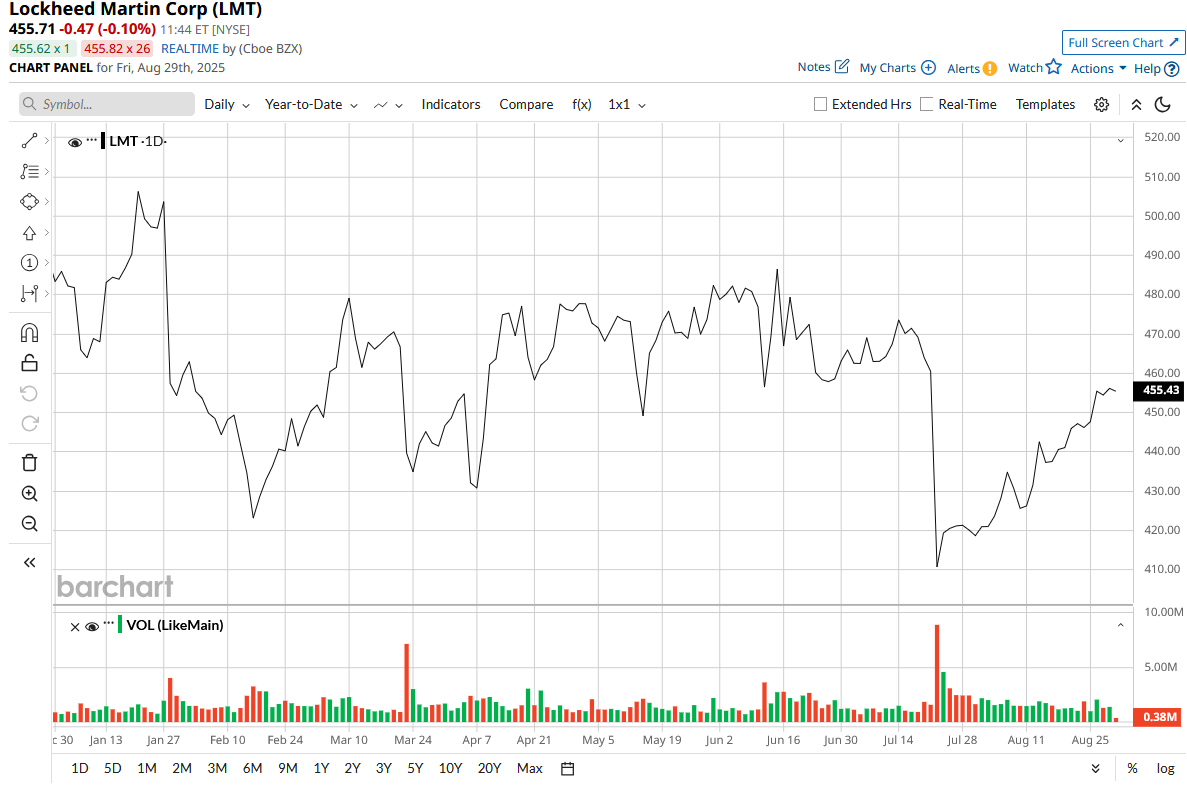
Task: Select the 10Y range button
Action: coord(450,768)
